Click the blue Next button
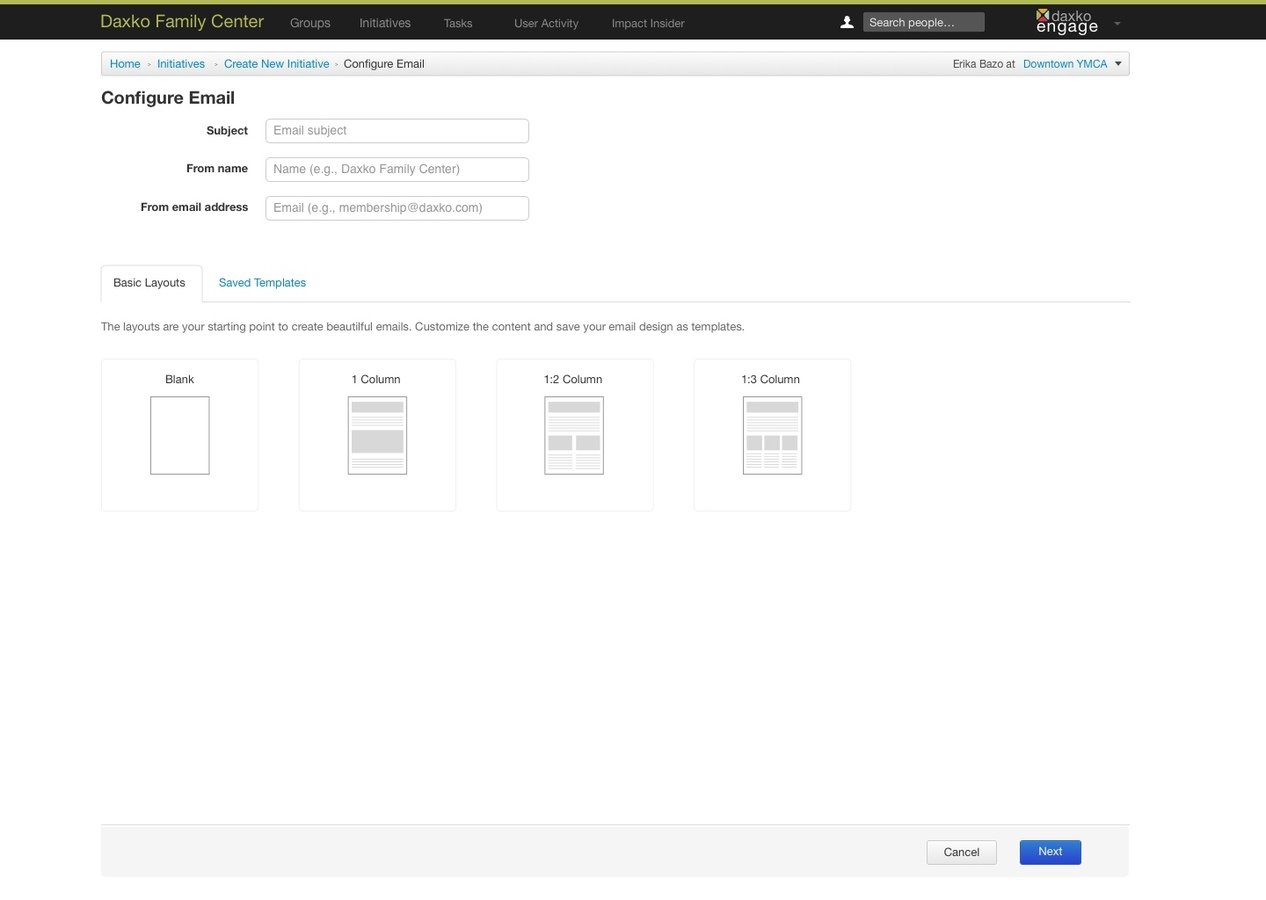The width and height of the screenshot is (1266, 900). click(1050, 852)
